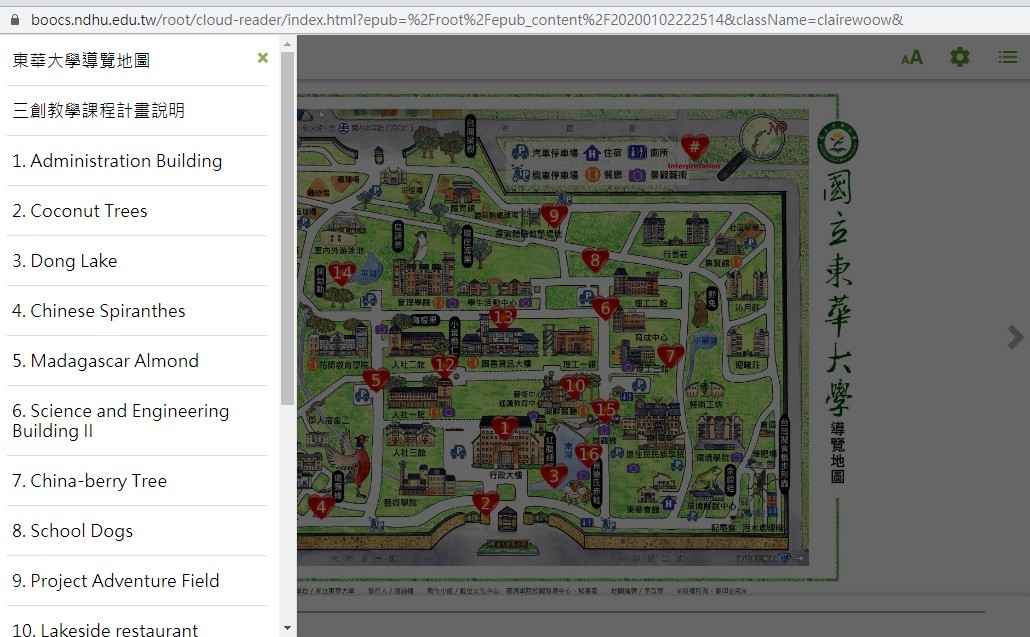This screenshot has width=1030, height=637.
Task: Click heart marker 4 on the map
Action: tap(321, 506)
